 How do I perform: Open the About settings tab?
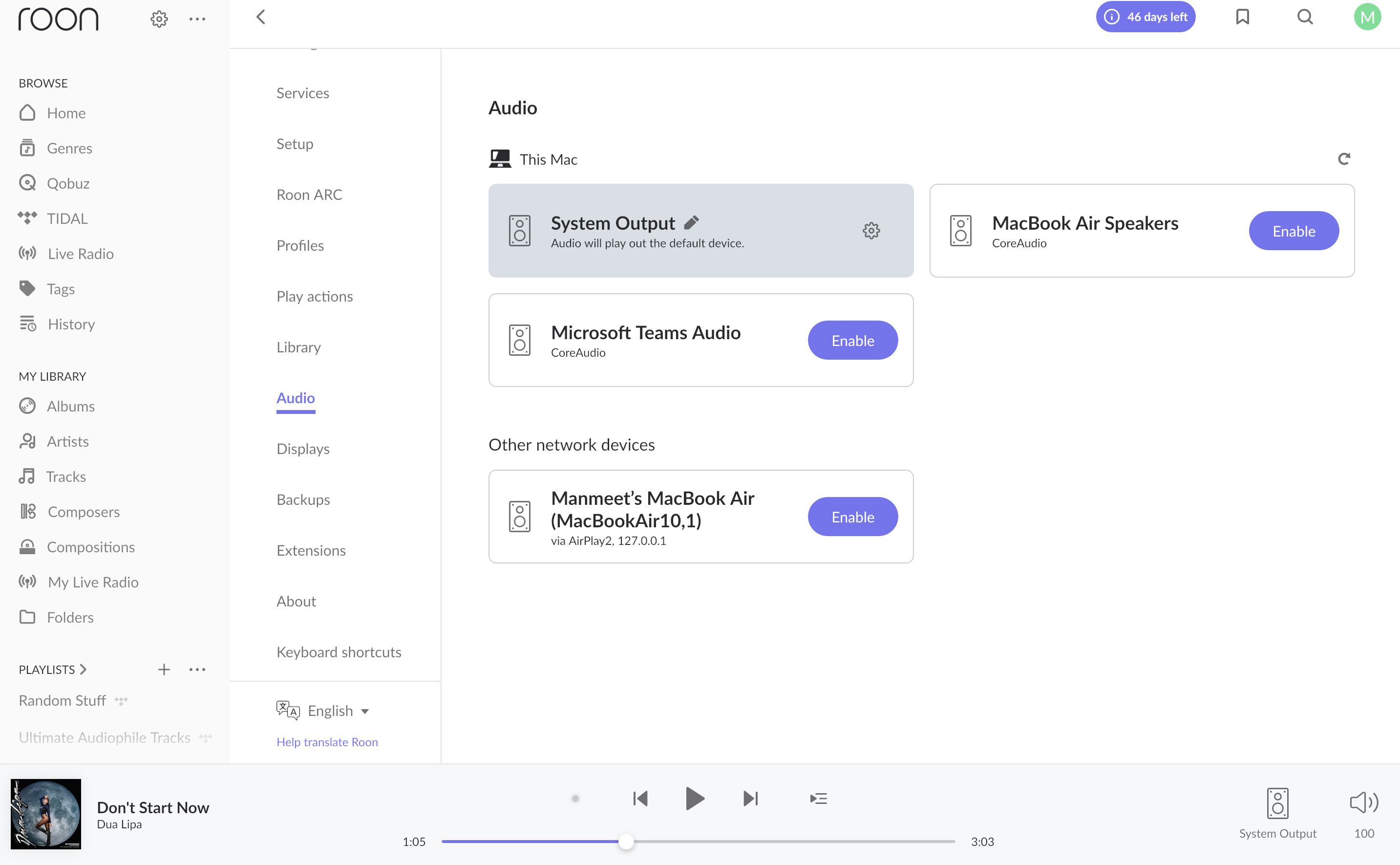(x=296, y=601)
